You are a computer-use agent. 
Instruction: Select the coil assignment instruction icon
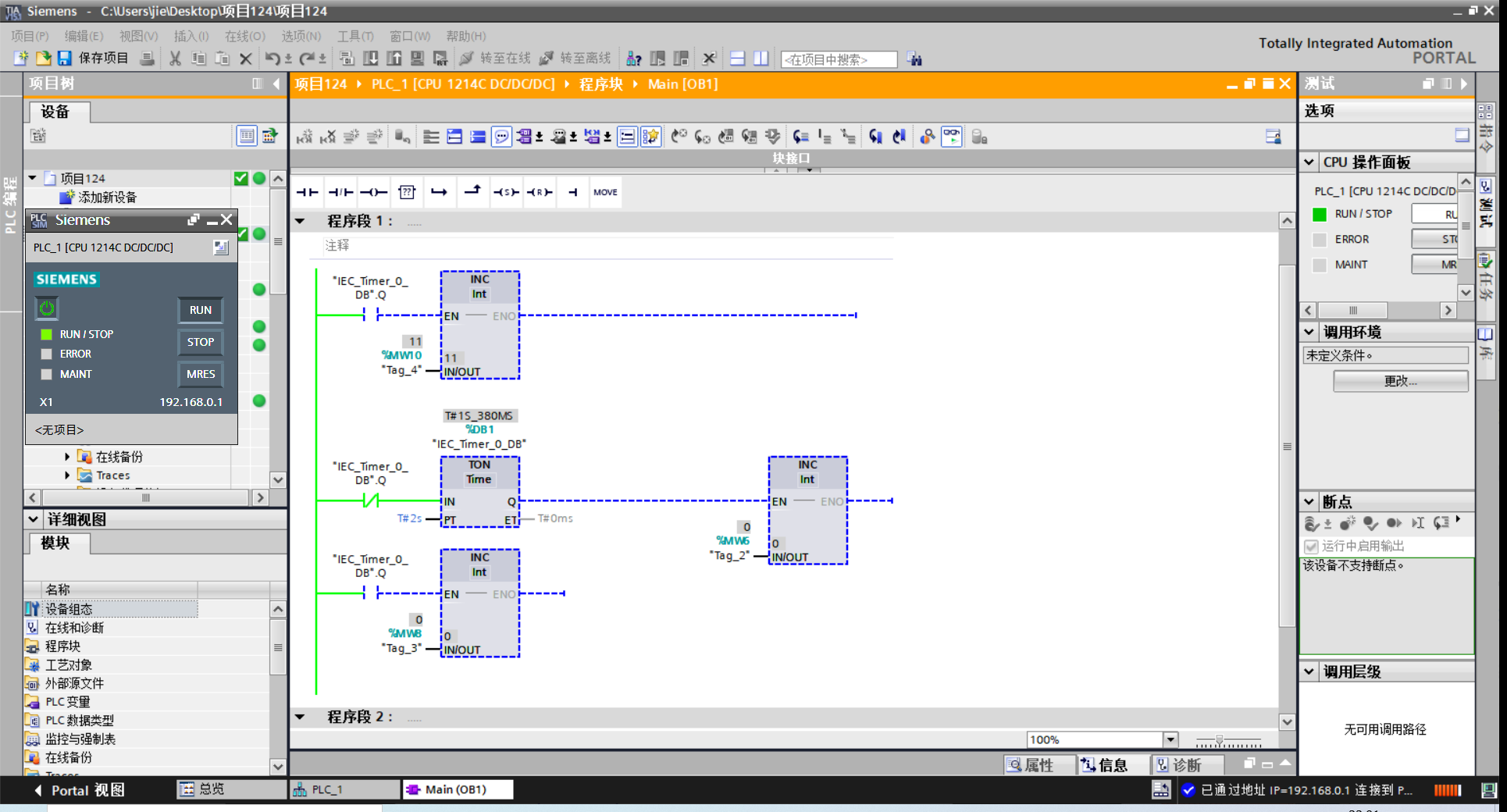coord(373,192)
